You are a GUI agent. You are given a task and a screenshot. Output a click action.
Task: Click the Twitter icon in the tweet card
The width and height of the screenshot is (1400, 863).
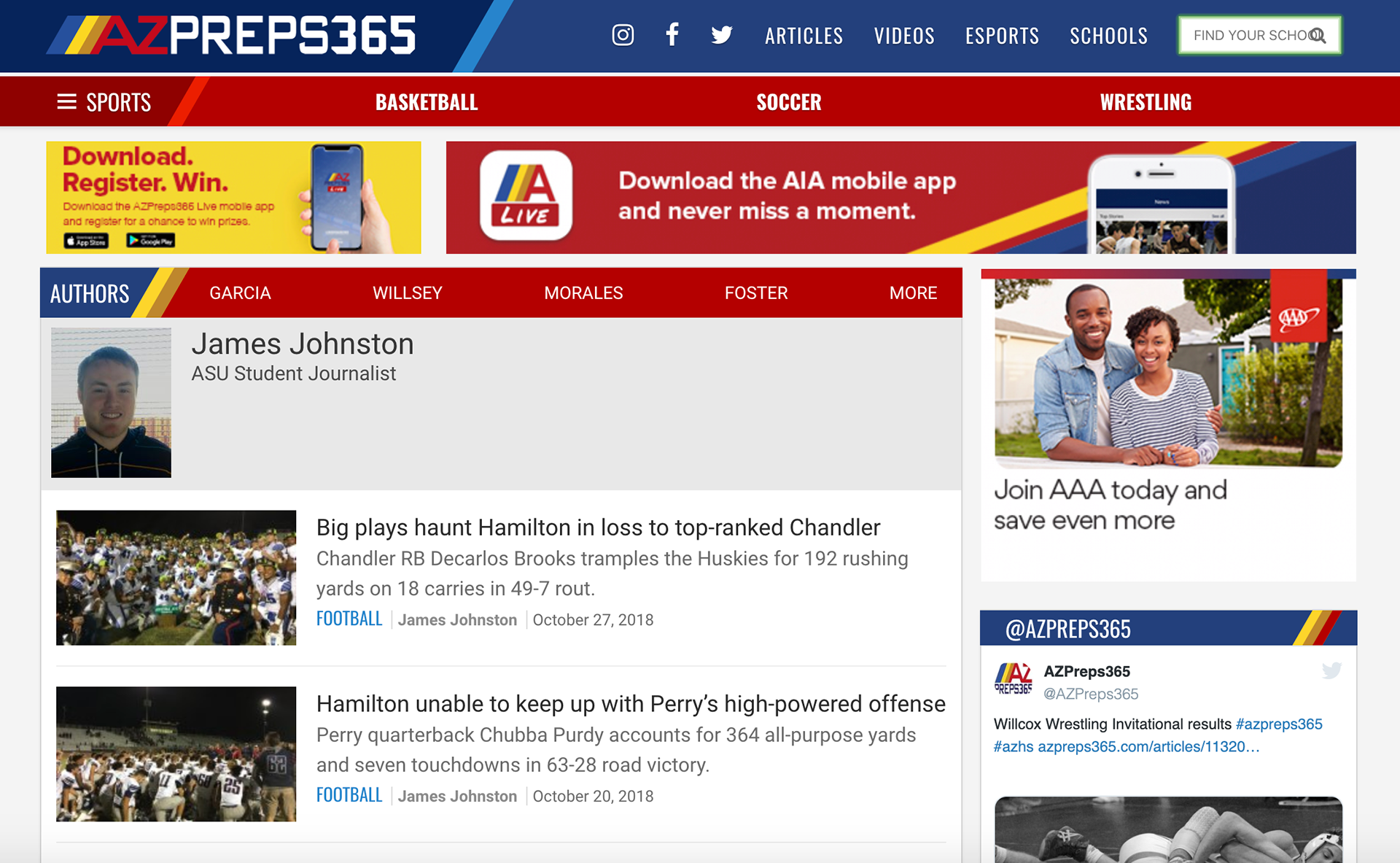[1331, 670]
